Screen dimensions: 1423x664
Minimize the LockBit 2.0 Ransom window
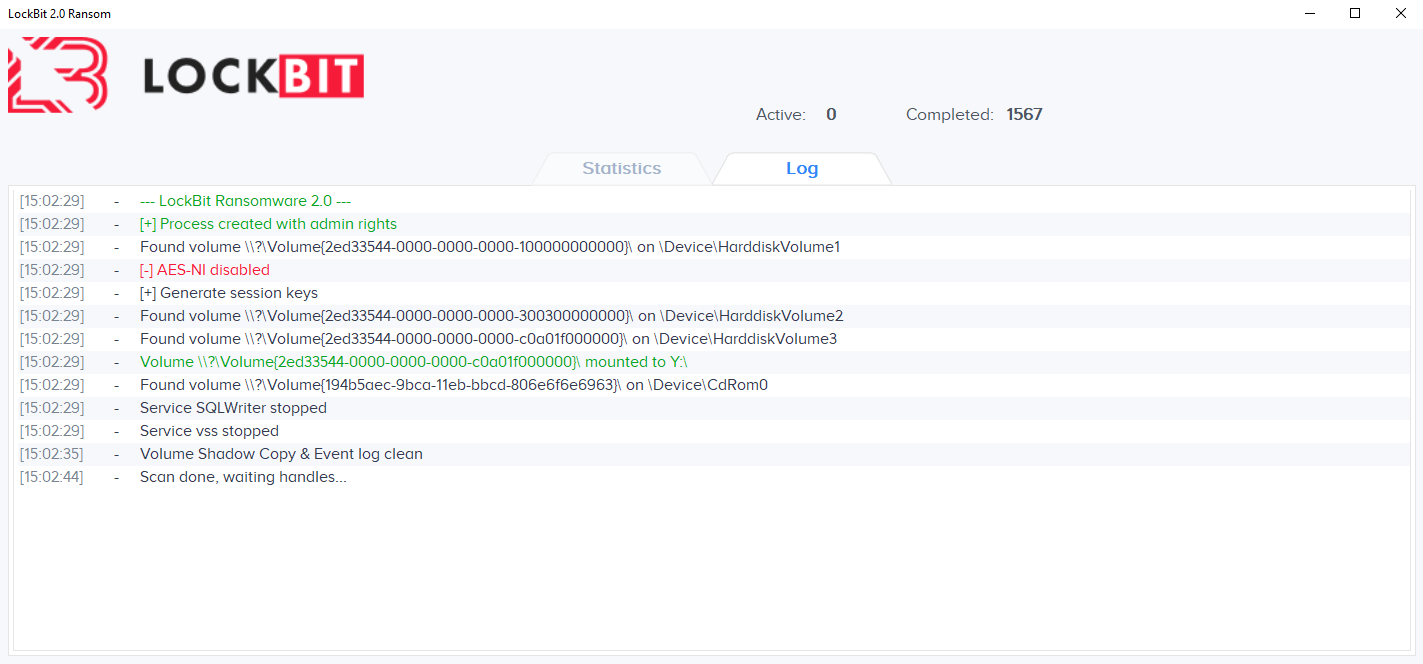click(1309, 13)
